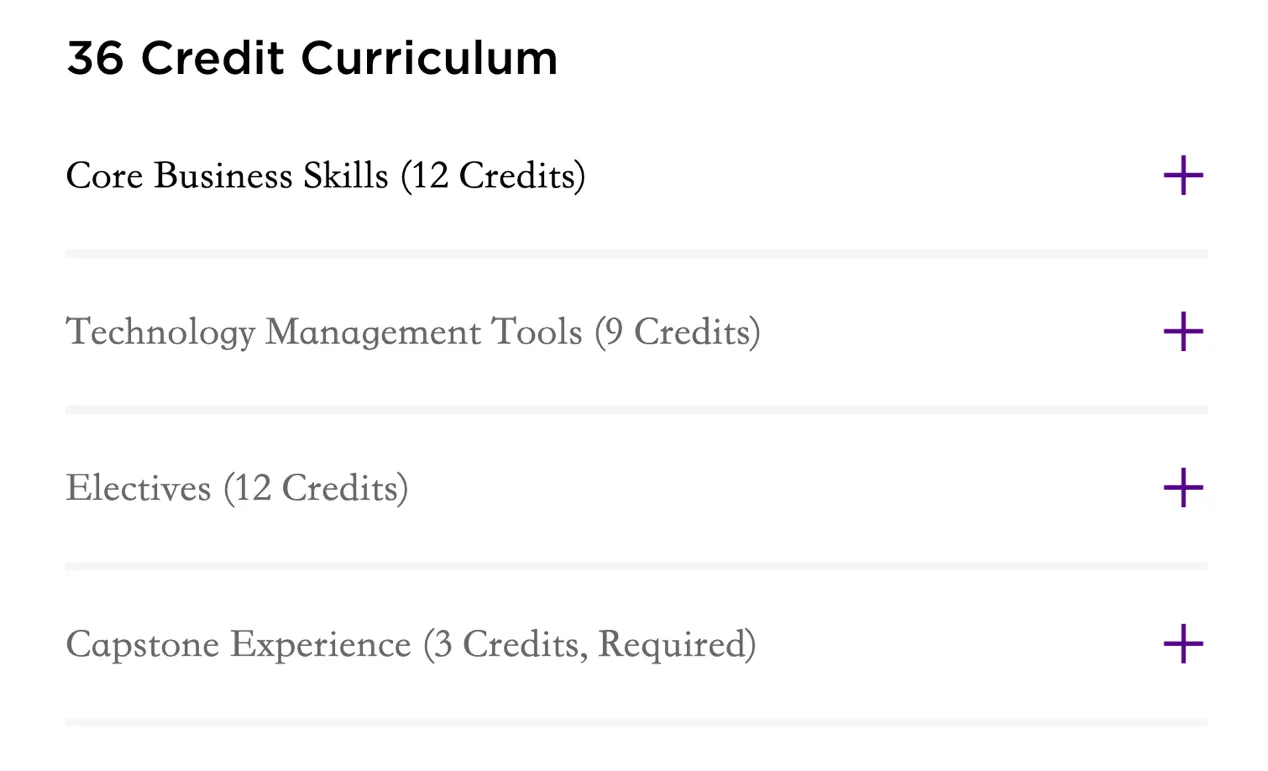Click the 36 Credit Curriculum heading

tap(312, 59)
